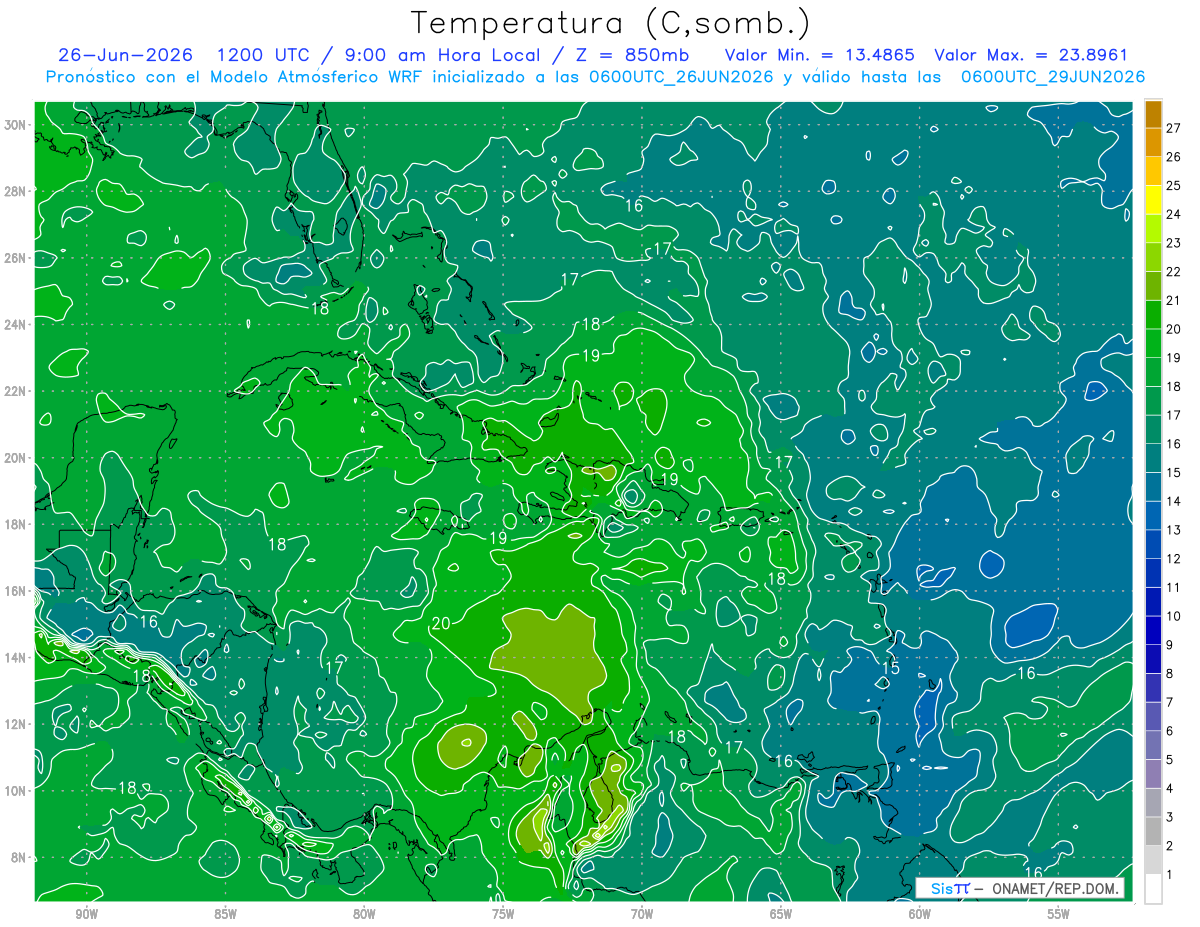Click the '85W' longitude axis label
The height and width of the screenshot is (927, 1200).
226,914
